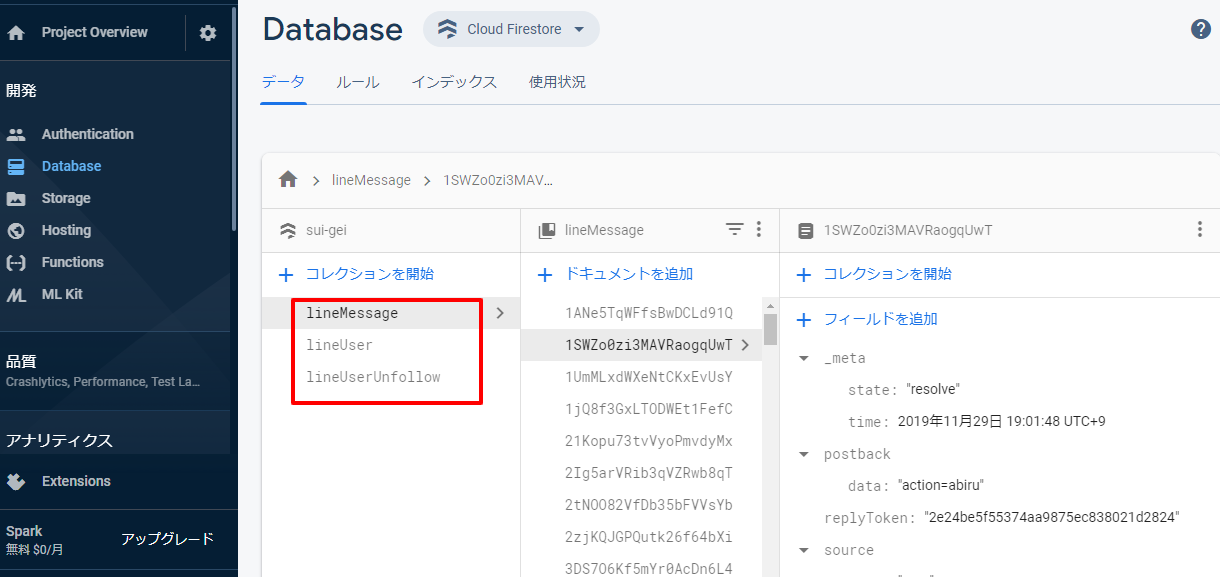Select the lineUser collection
Viewport: 1220px width, 577px height.
click(339, 345)
